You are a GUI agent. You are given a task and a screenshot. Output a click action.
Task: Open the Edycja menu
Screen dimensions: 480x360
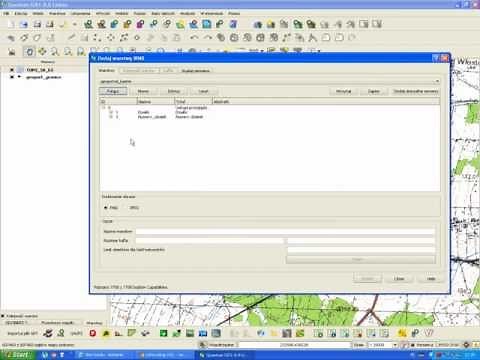click(21, 13)
